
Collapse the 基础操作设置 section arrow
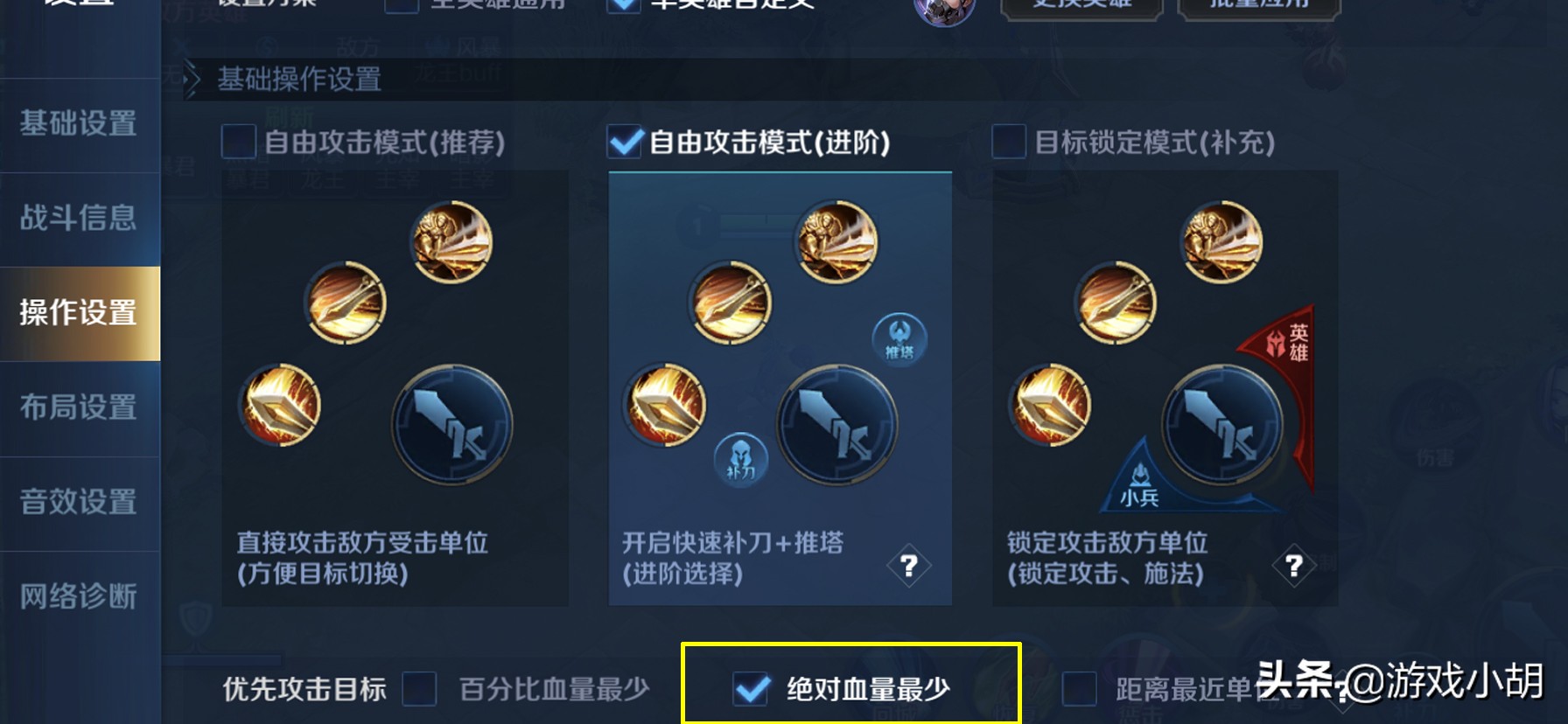(x=192, y=80)
